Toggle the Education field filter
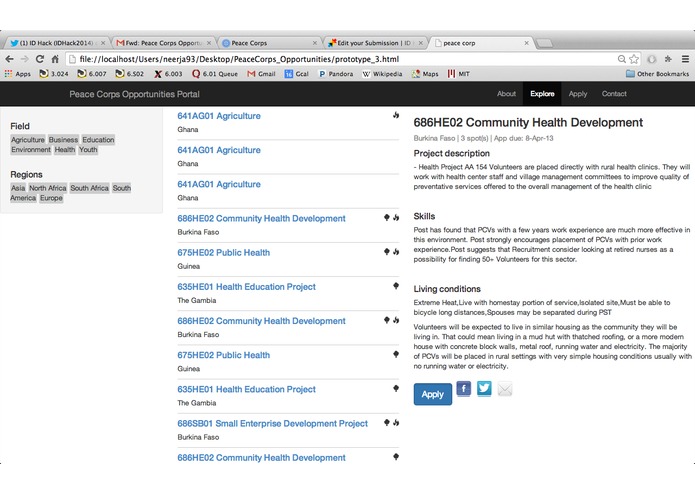Viewport: 695px width, 494px height. pyautogui.click(x=98, y=140)
